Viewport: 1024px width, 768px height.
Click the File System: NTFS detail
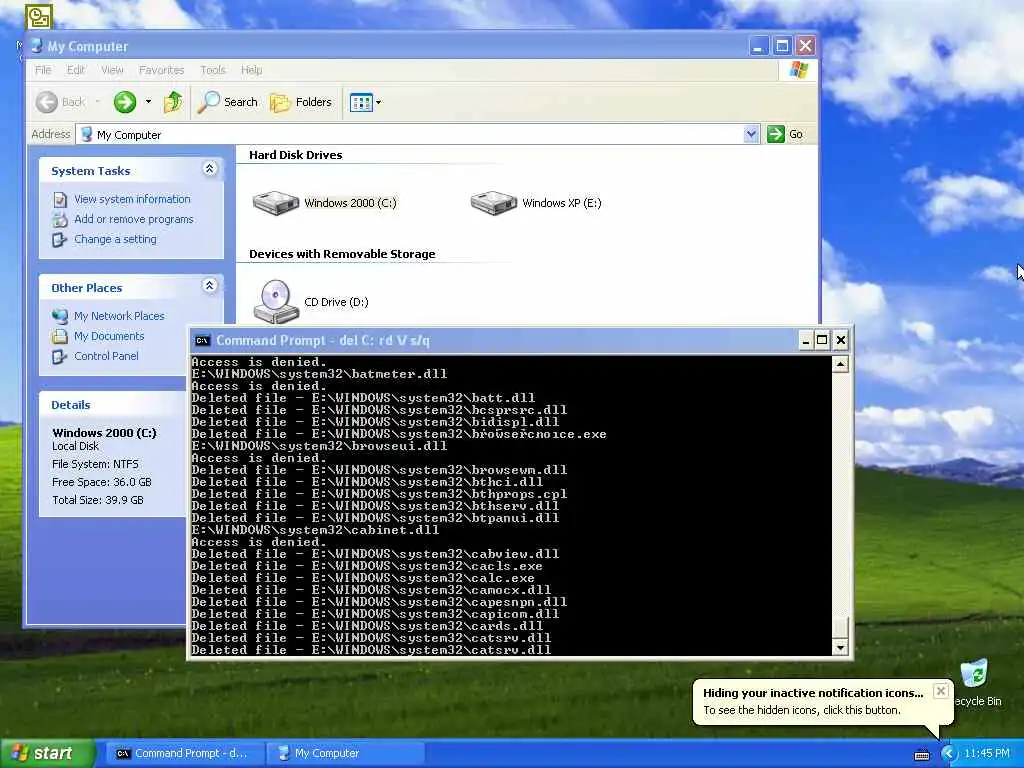pos(95,464)
